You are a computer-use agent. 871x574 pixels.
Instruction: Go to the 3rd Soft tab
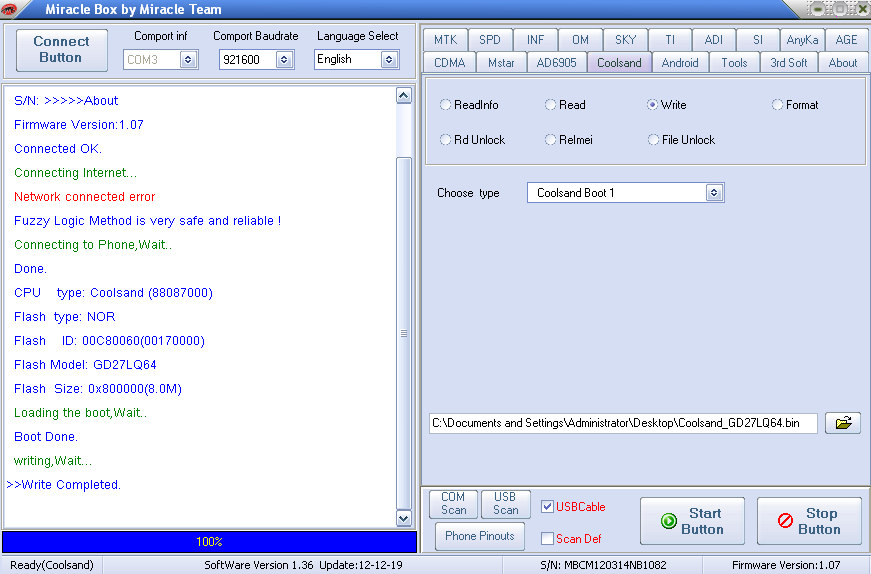789,63
